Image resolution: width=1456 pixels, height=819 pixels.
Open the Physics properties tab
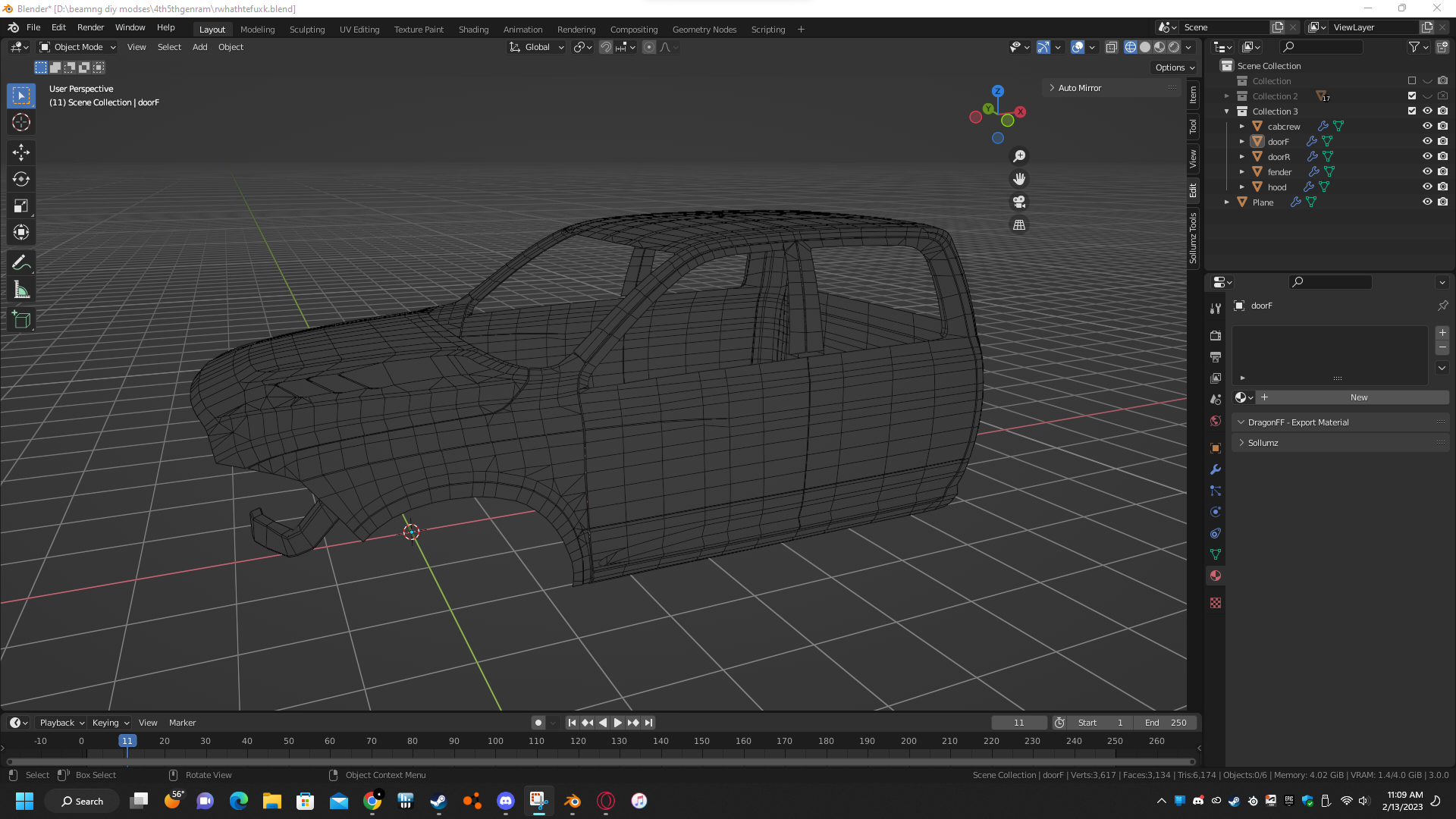pyautogui.click(x=1216, y=512)
